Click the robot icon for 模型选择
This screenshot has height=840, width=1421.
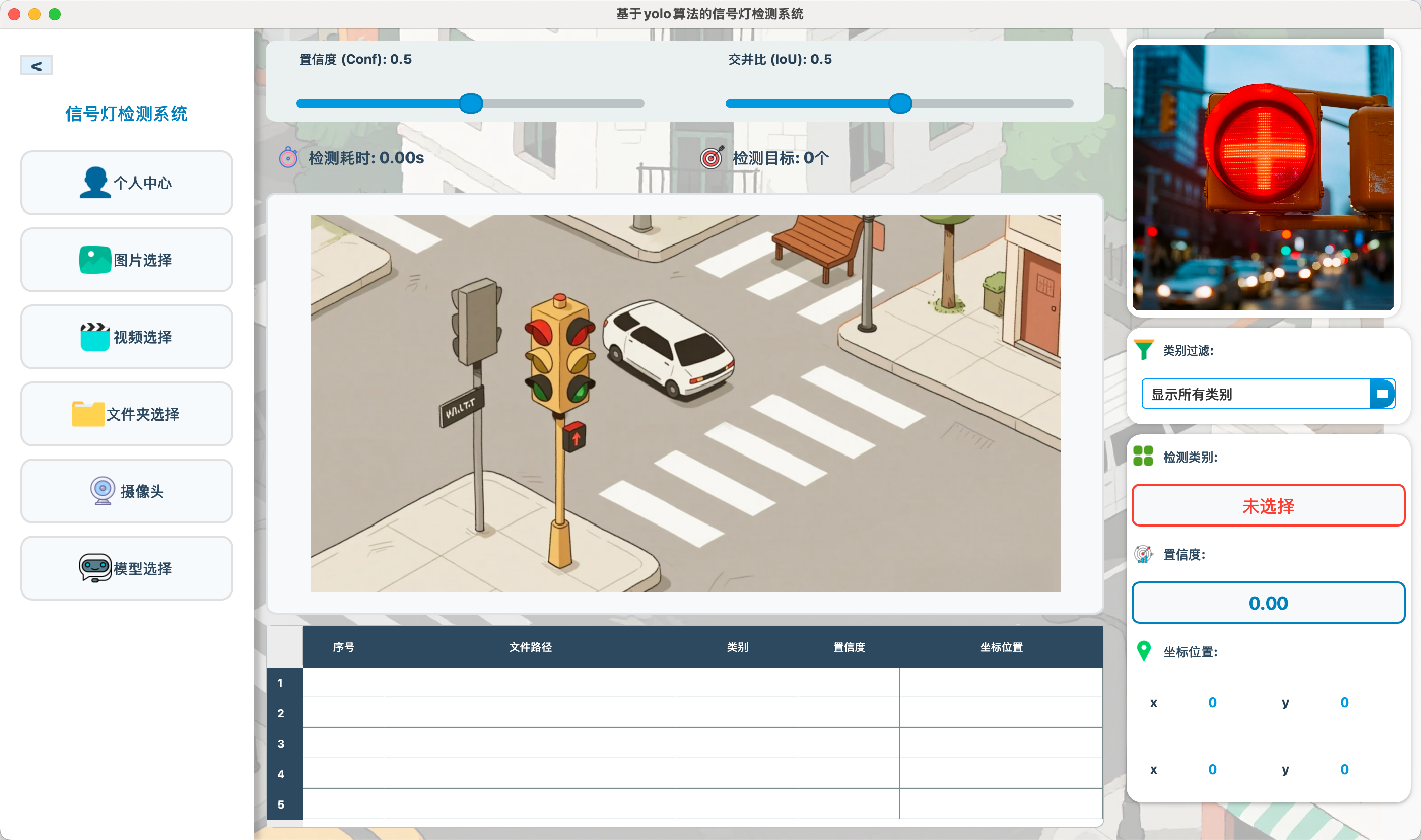coord(94,568)
